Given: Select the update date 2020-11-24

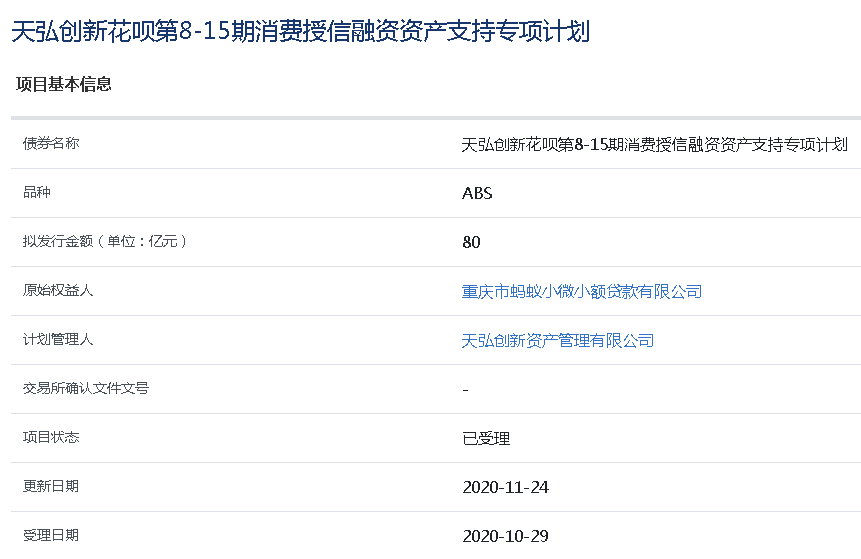Looking at the screenshot, I should click(x=505, y=487).
